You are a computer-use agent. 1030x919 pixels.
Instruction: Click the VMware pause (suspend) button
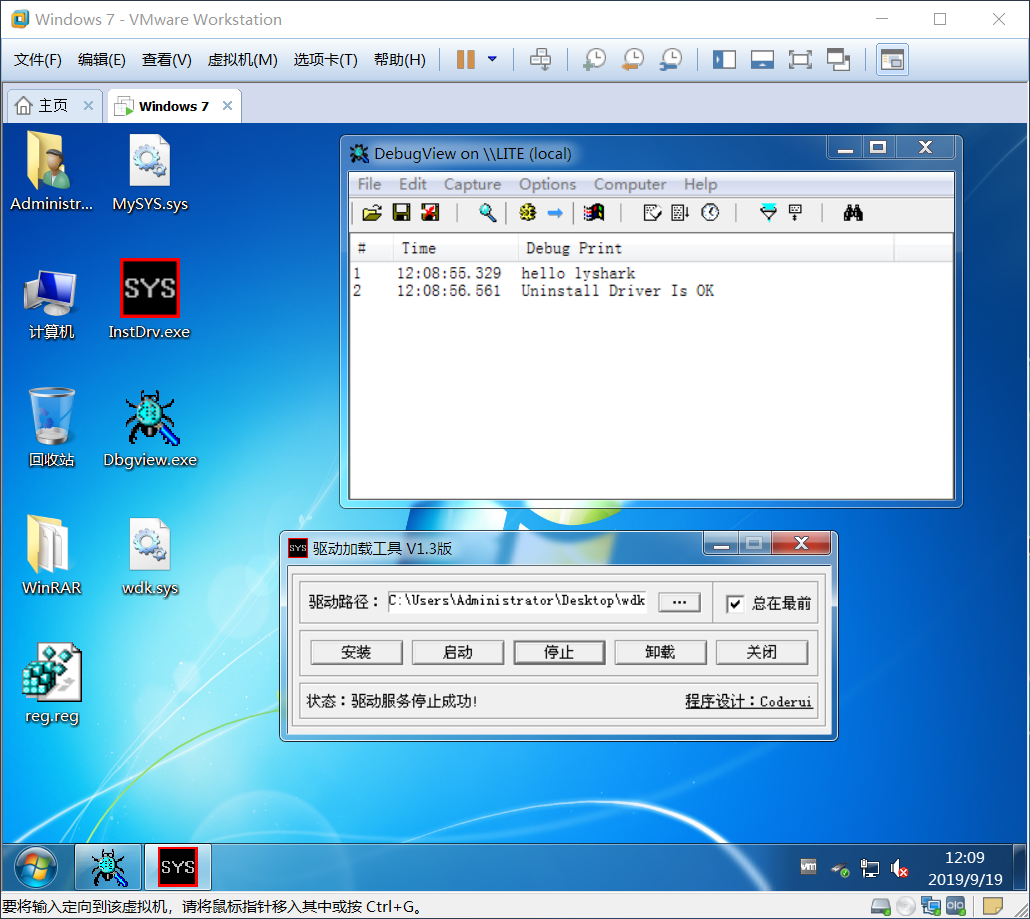click(466, 60)
